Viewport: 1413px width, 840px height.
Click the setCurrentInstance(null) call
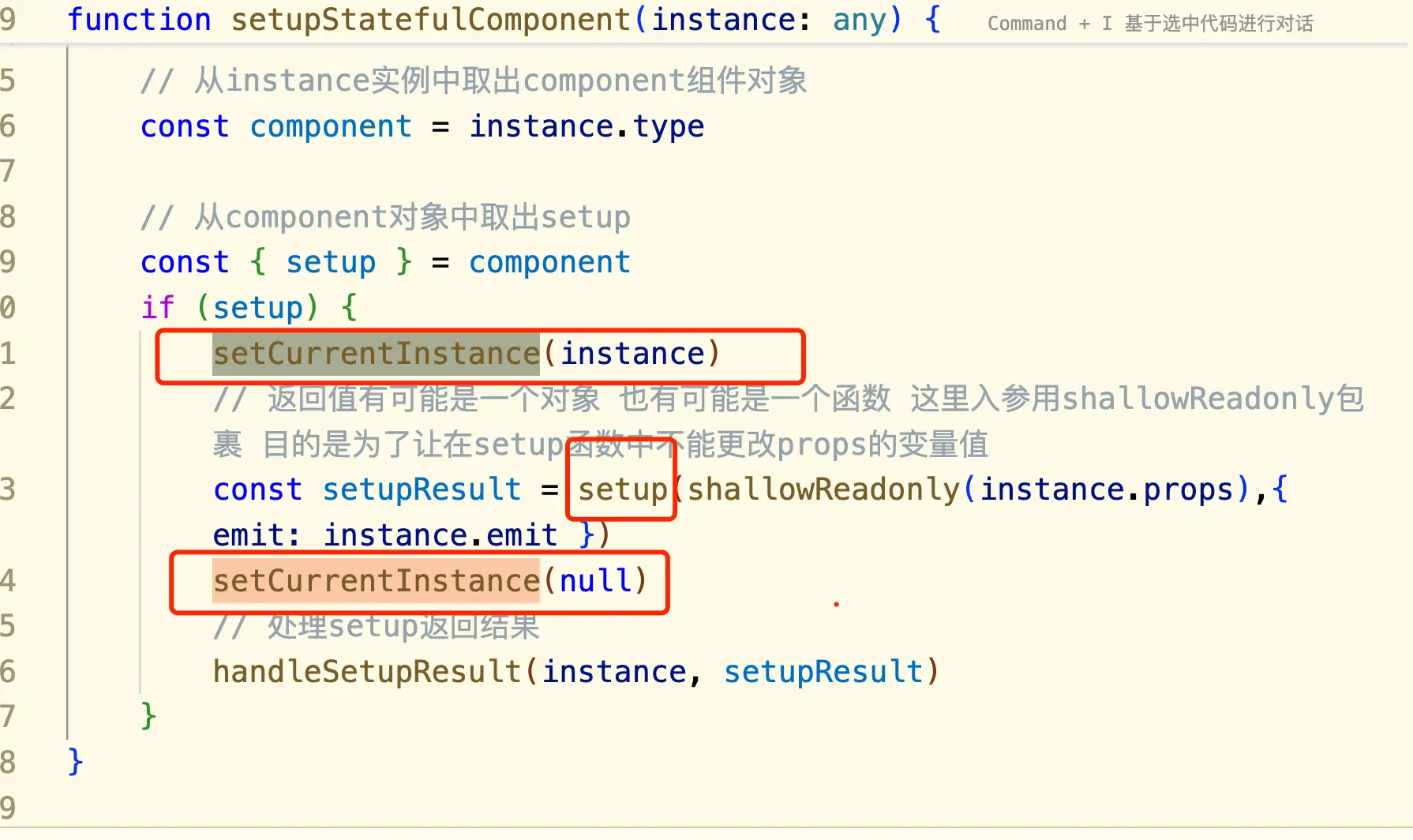click(430, 581)
